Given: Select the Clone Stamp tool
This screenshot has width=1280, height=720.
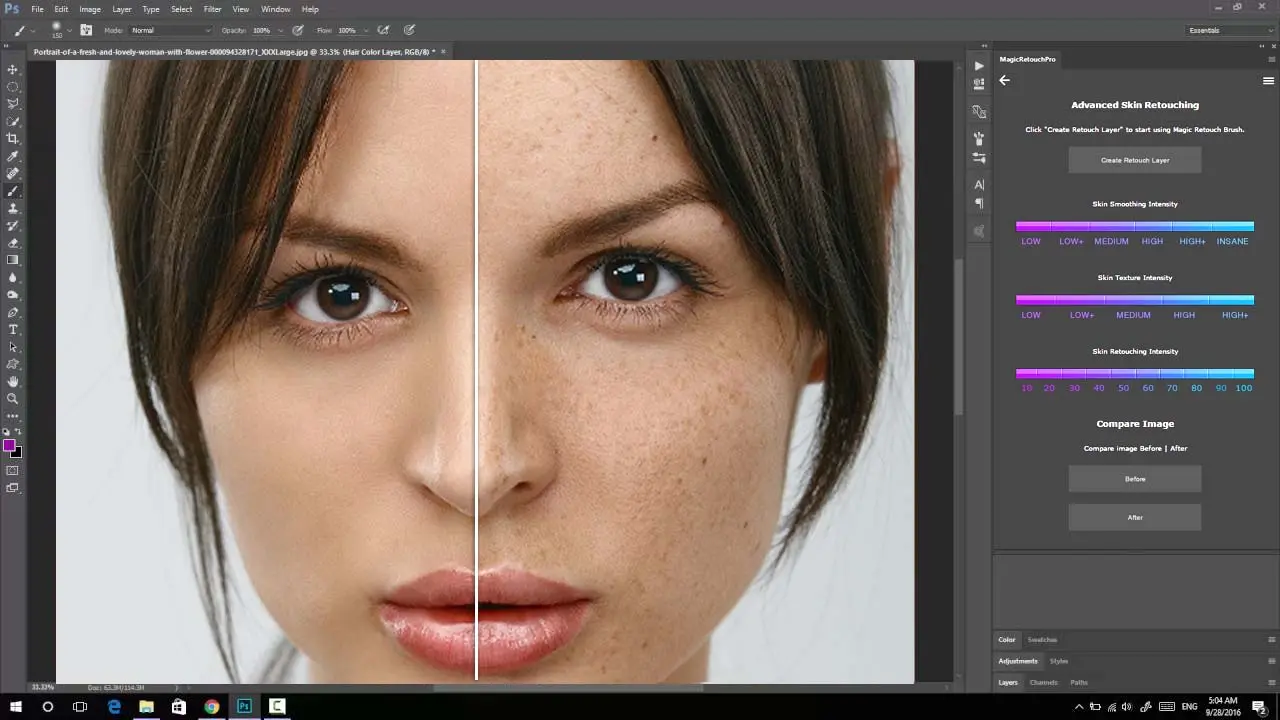Looking at the screenshot, I should click(13, 208).
